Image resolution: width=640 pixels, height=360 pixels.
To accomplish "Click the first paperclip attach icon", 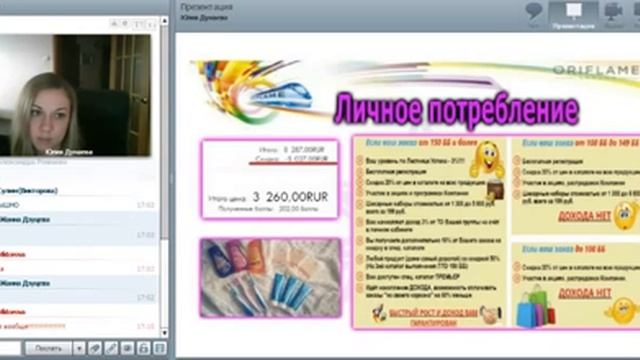I will coord(95,349).
